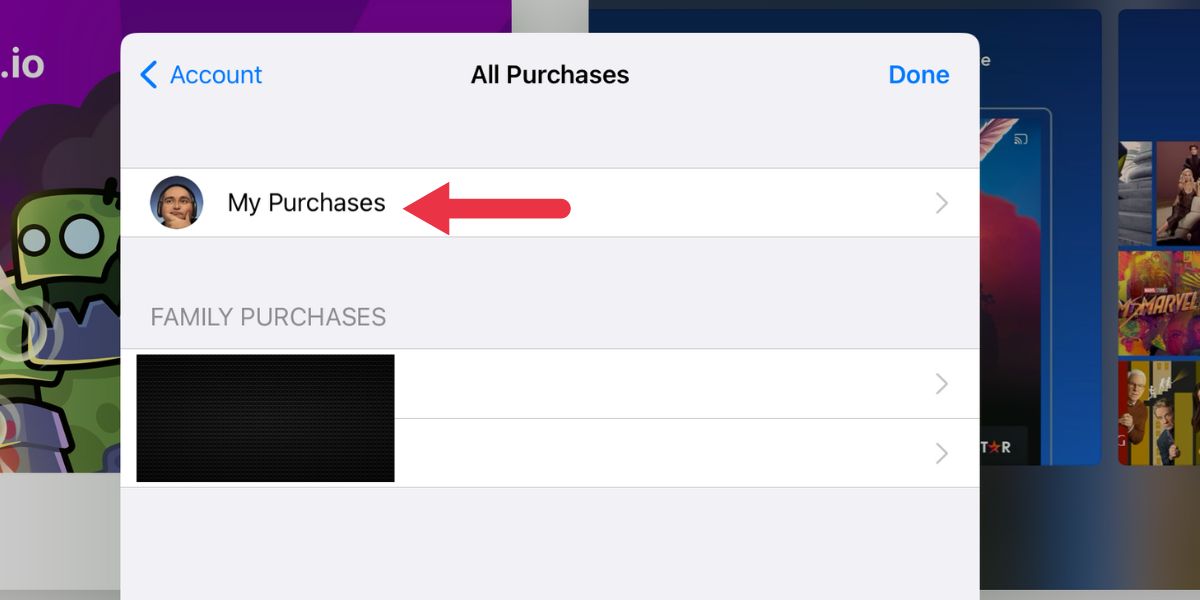Expand the first family member's purchases chevron

coord(941,383)
